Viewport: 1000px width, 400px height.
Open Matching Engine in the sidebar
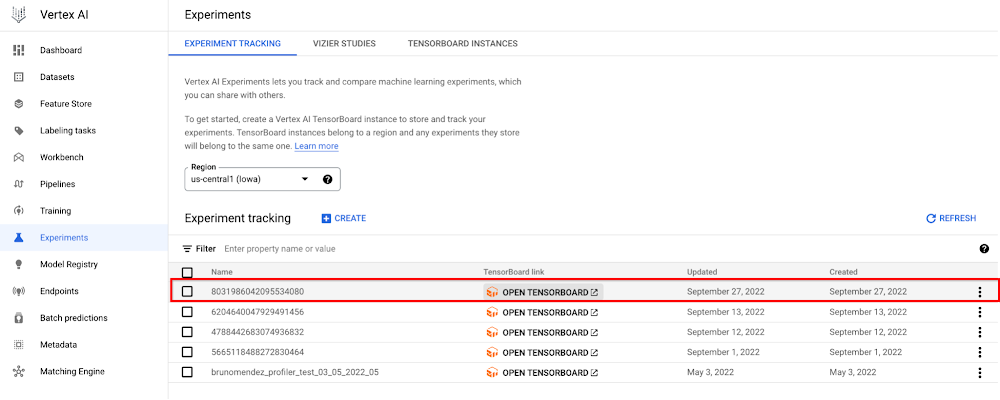84,371
